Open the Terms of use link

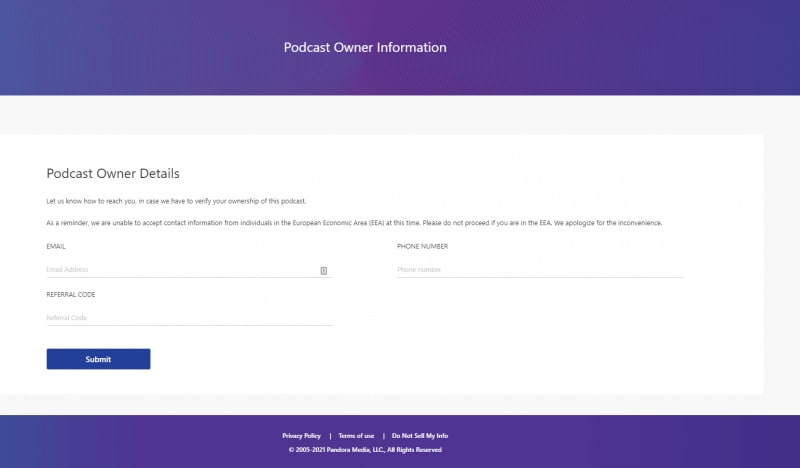pyautogui.click(x=356, y=436)
